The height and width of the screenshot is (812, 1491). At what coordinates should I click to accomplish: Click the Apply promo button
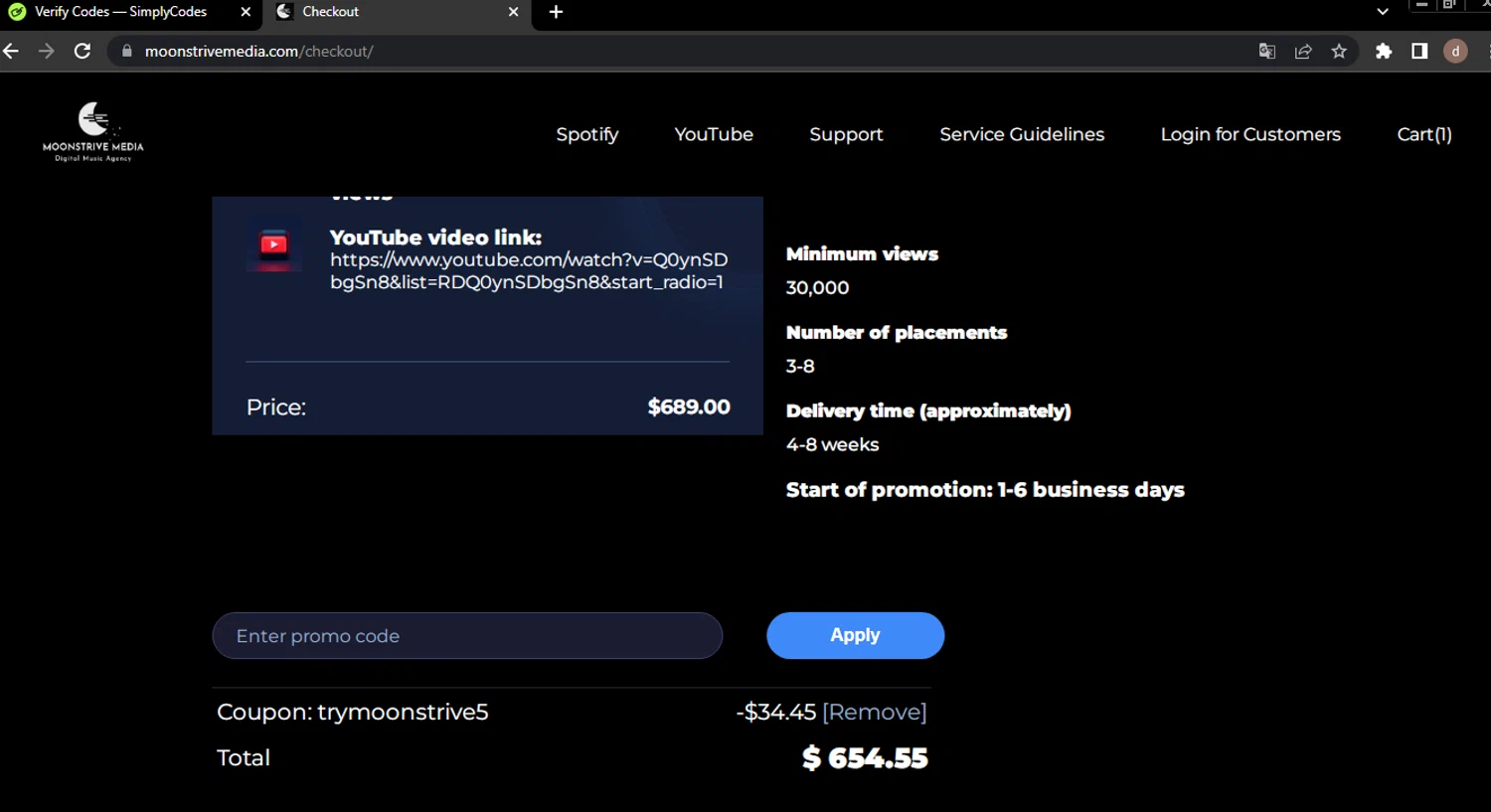point(855,635)
